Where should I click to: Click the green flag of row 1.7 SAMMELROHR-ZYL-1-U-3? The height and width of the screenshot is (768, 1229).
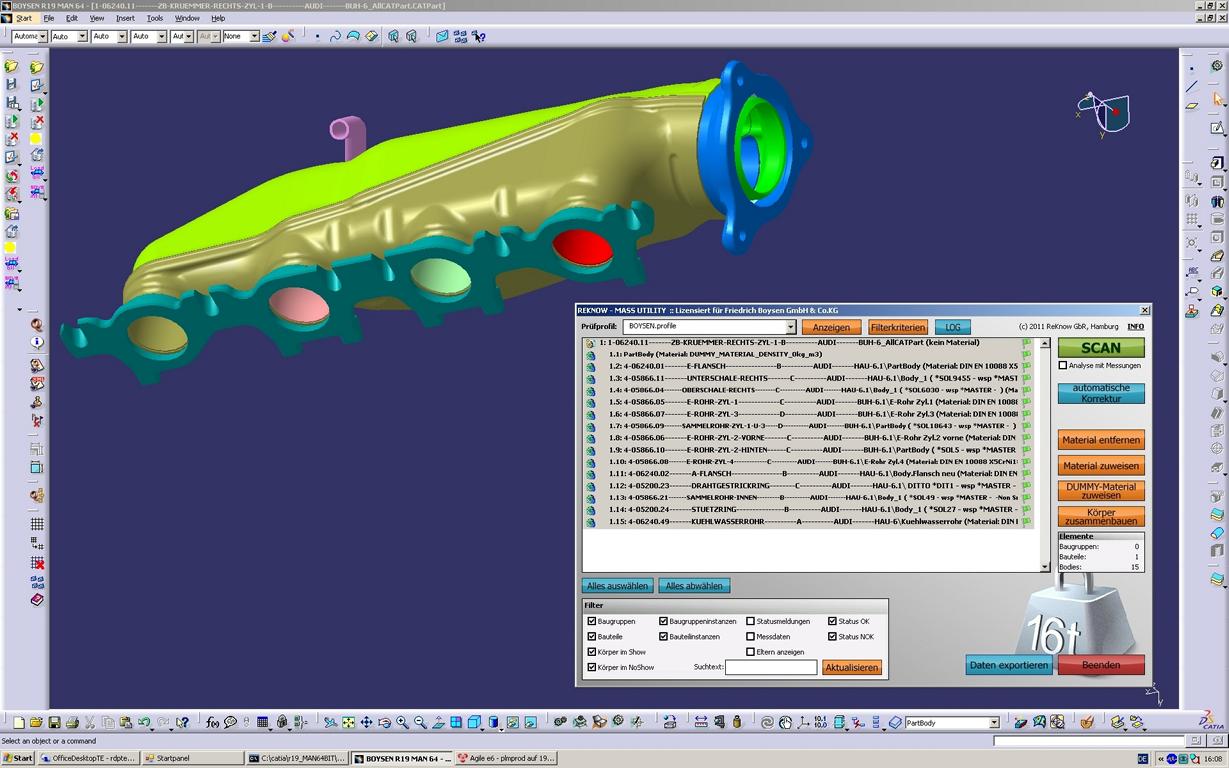1026,426
